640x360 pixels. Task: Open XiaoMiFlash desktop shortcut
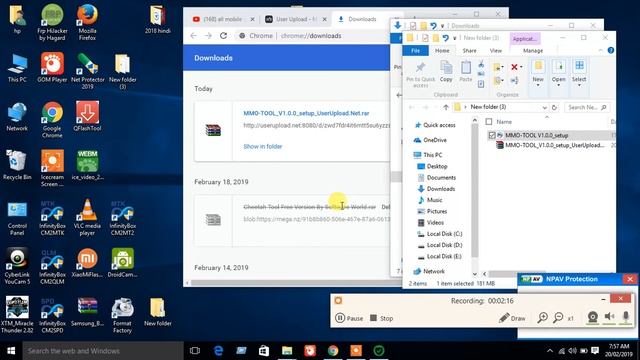[87, 263]
